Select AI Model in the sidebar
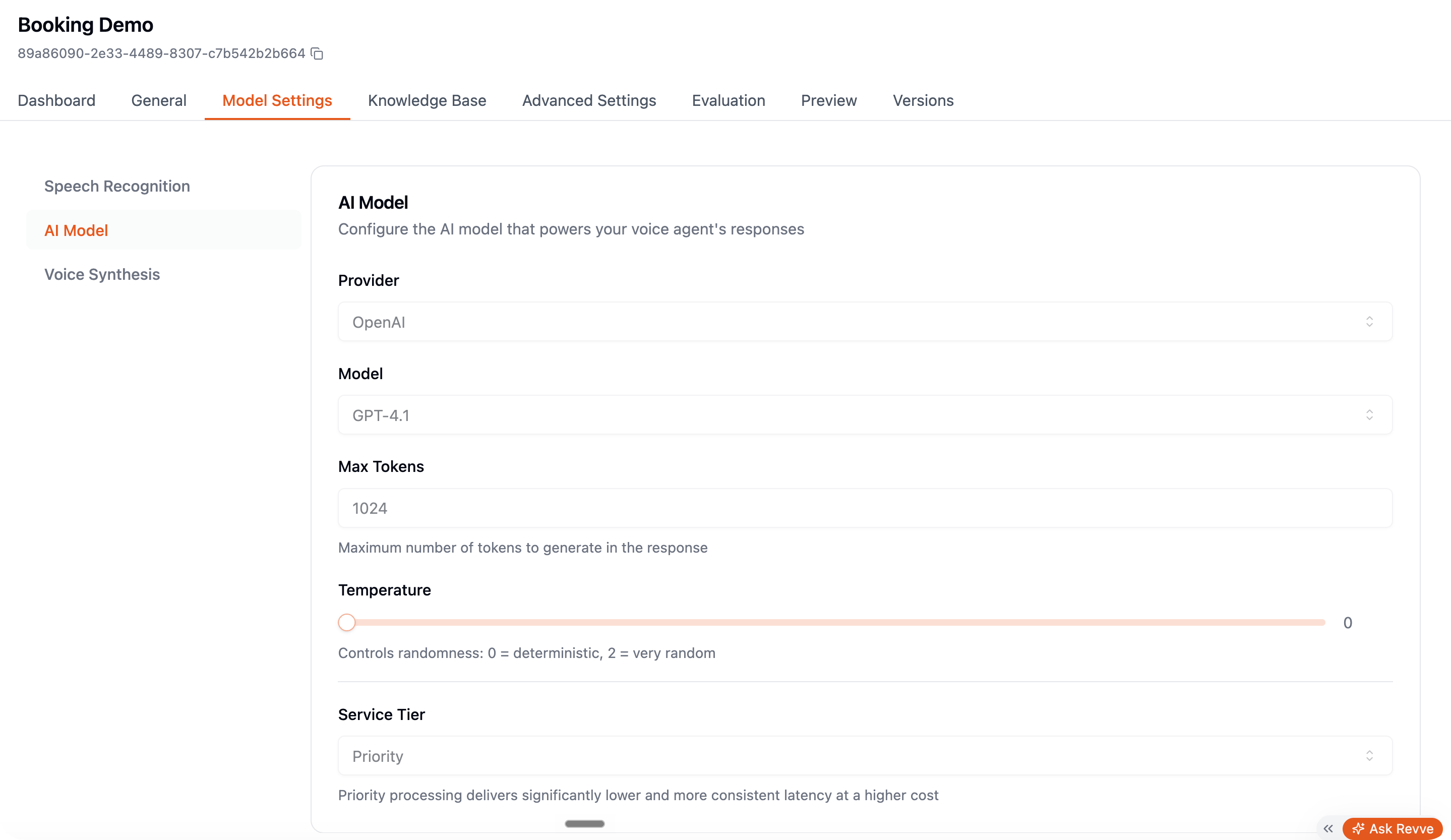Screen dimensions: 1451x840 tap(163, 230)
